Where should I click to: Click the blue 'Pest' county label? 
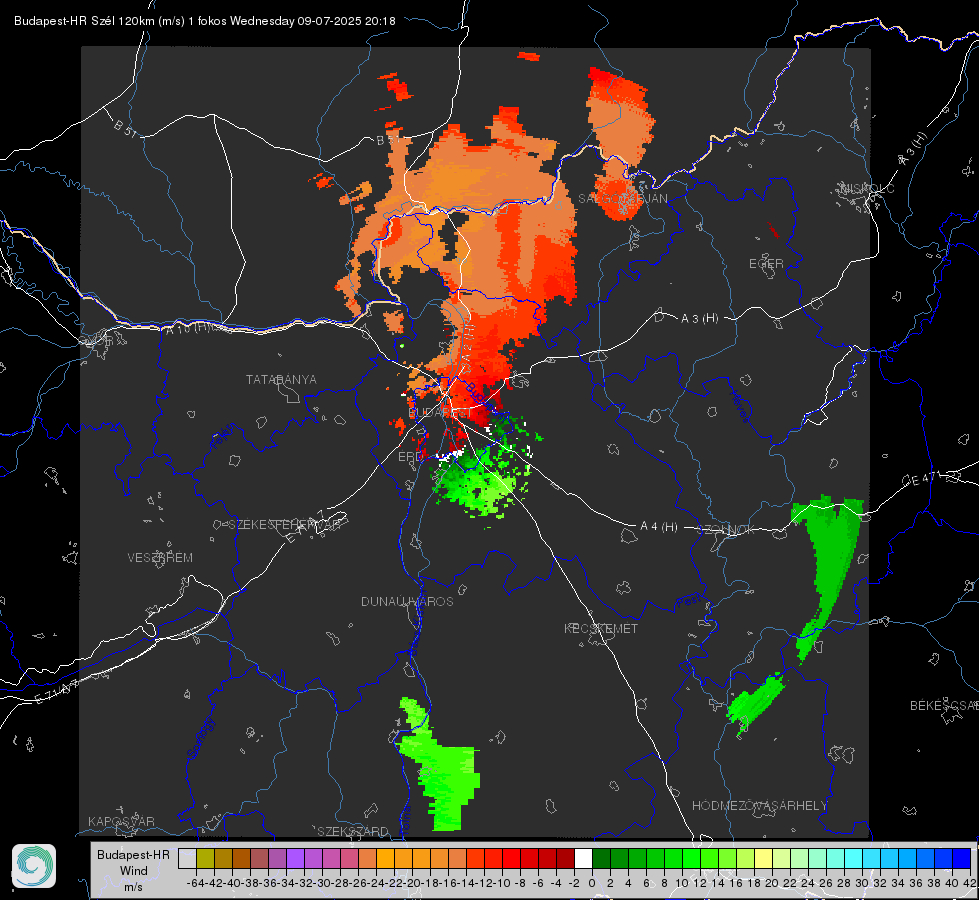pyautogui.click(x=689, y=601)
